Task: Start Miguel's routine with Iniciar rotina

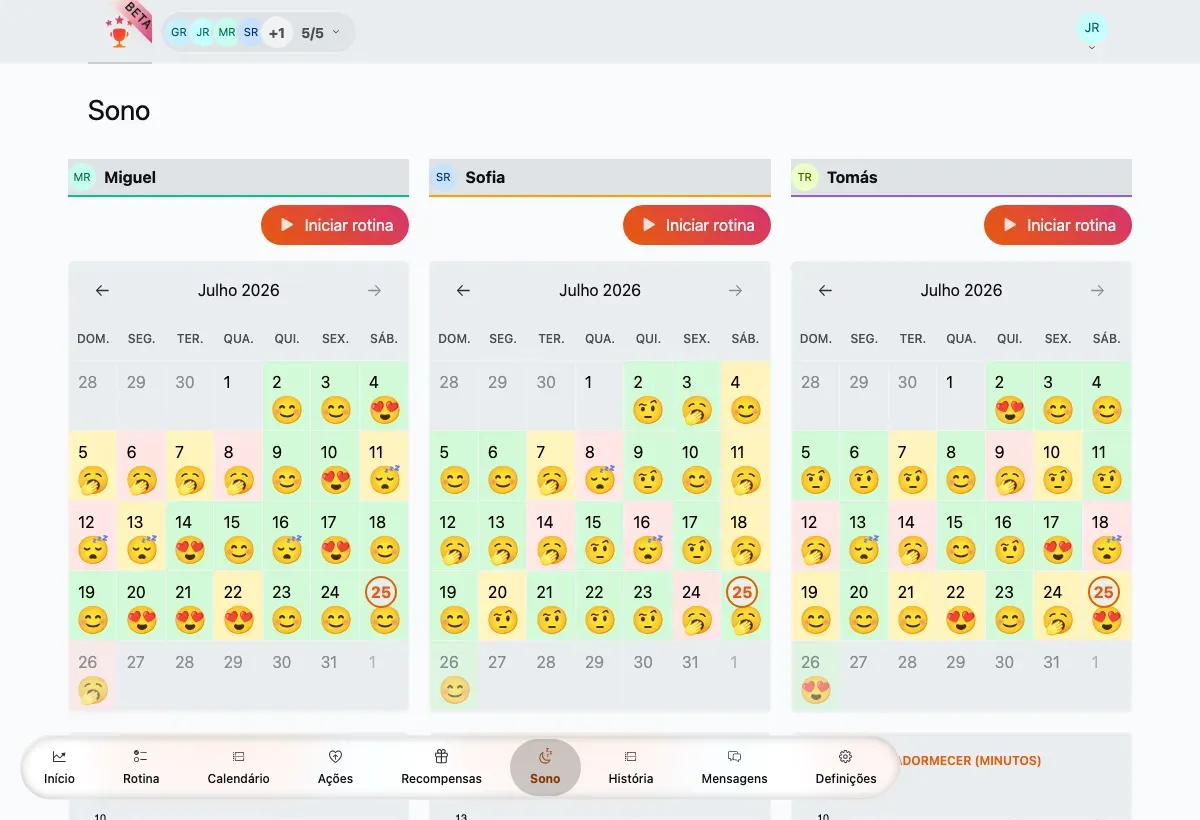Action: coord(335,225)
